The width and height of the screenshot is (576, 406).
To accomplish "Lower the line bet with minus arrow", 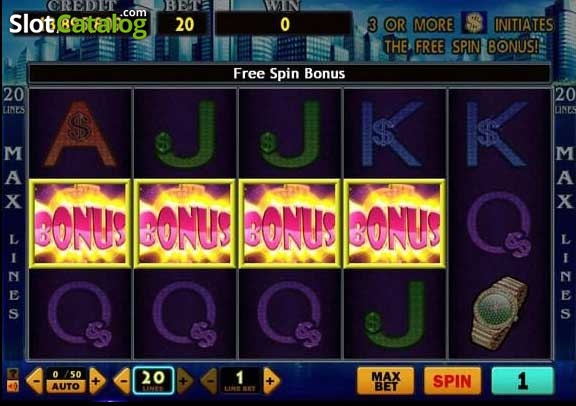I will [209, 381].
